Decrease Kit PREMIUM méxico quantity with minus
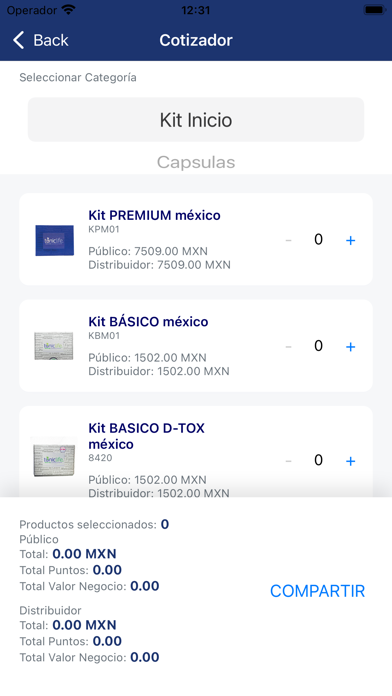The height and width of the screenshot is (696, 392). tap(288, 240)
